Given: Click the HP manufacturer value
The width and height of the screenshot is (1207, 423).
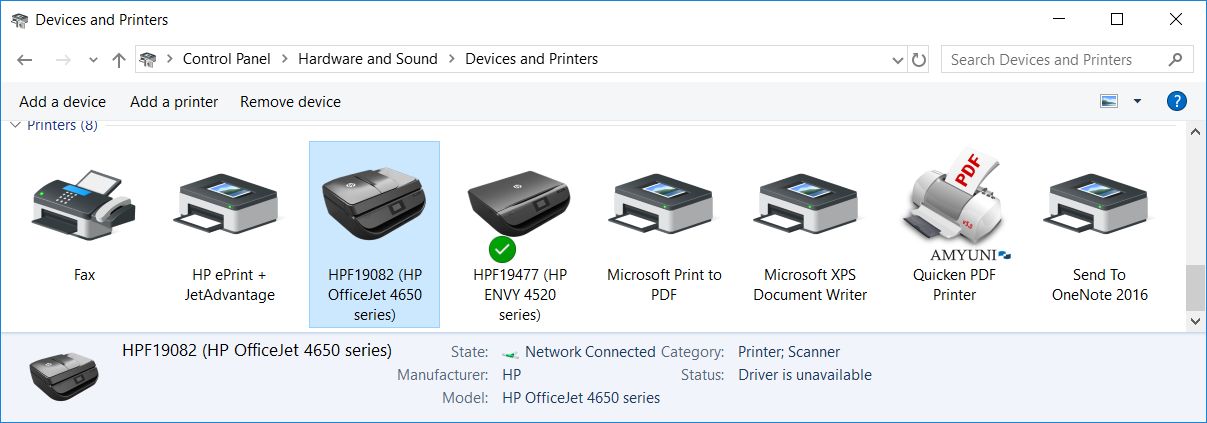Looking at the screenshot, I should click(x=512, y=375).
